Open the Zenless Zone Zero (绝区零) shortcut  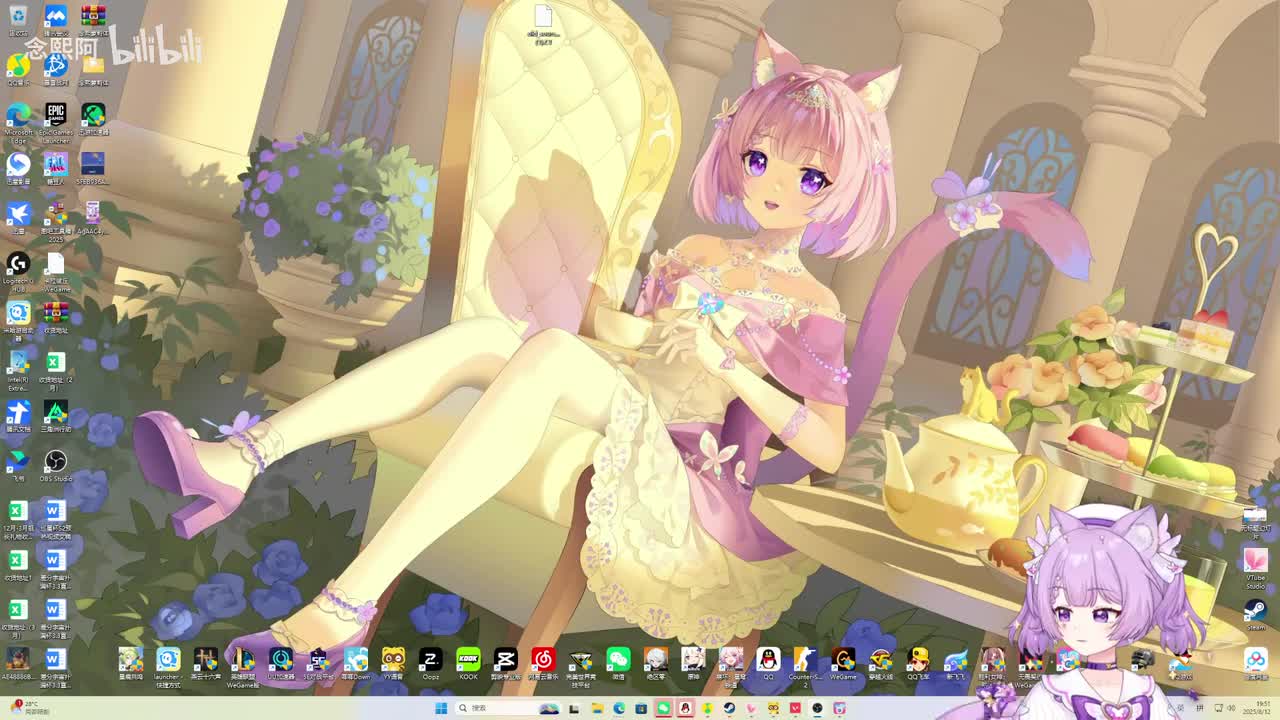655,665
